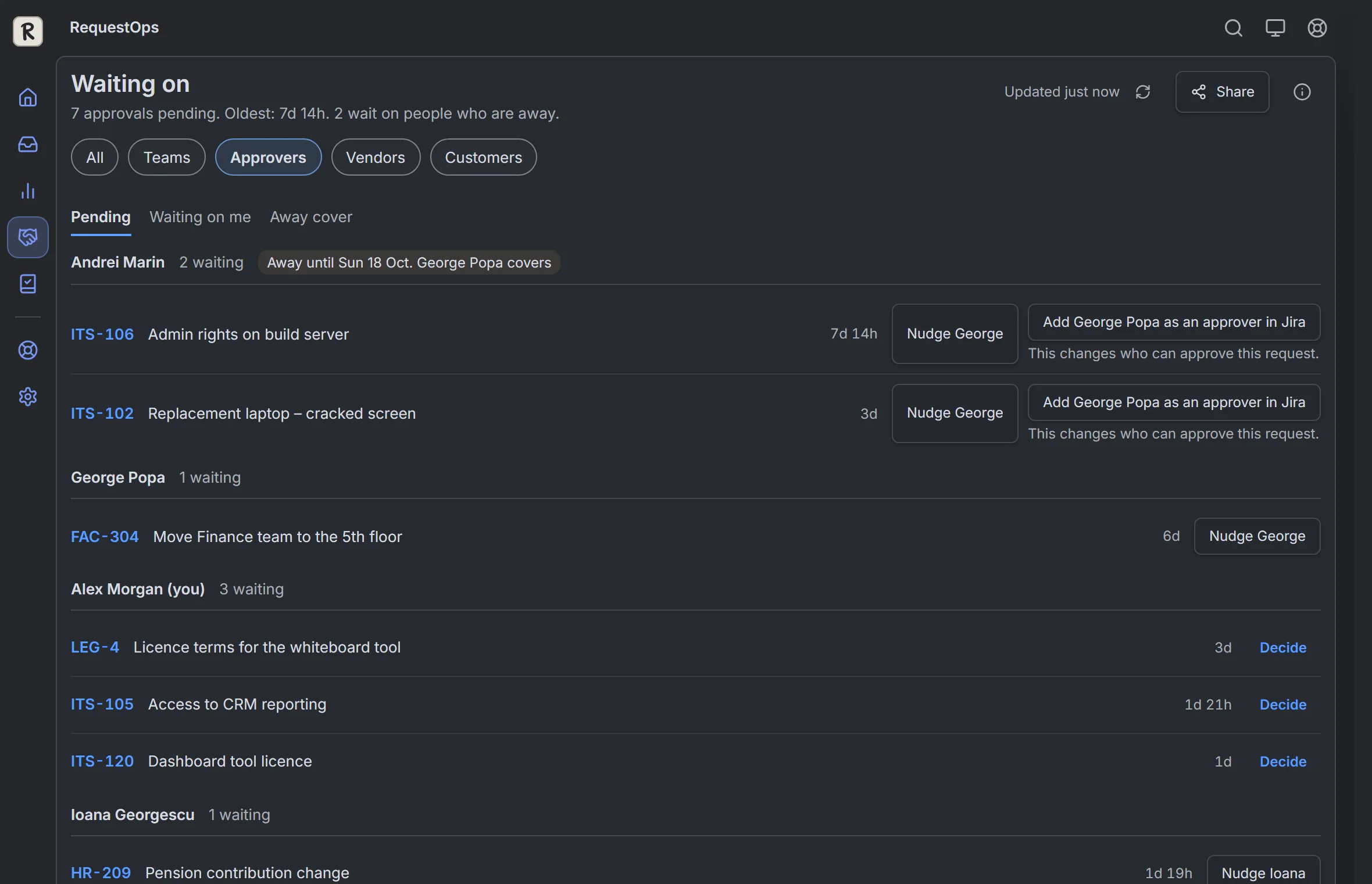The height and width of the screenshot is (884, 1372).
Task: Click the Alex Morgan (you) group heading
Action: [x=138, y=589]
